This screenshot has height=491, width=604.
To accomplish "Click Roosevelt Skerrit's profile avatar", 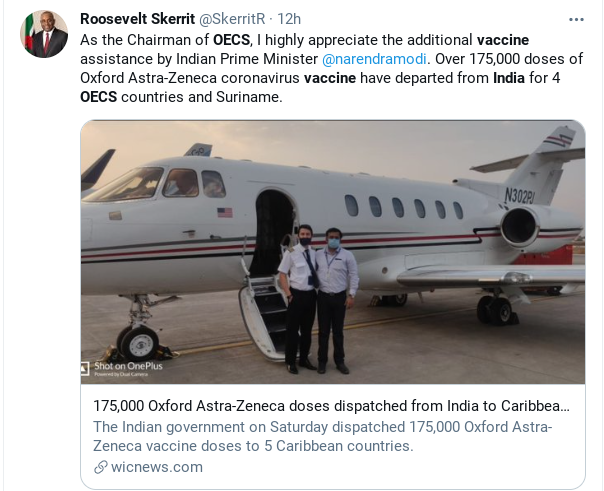I will [x=44, y=35].
